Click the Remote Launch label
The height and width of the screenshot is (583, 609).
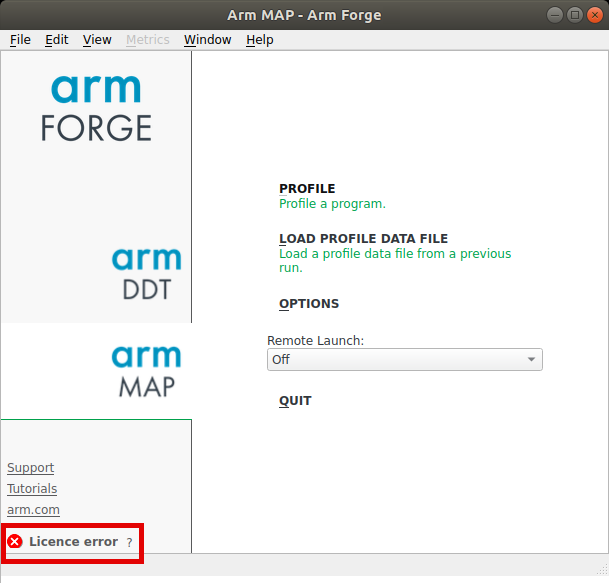click(315, 341)
